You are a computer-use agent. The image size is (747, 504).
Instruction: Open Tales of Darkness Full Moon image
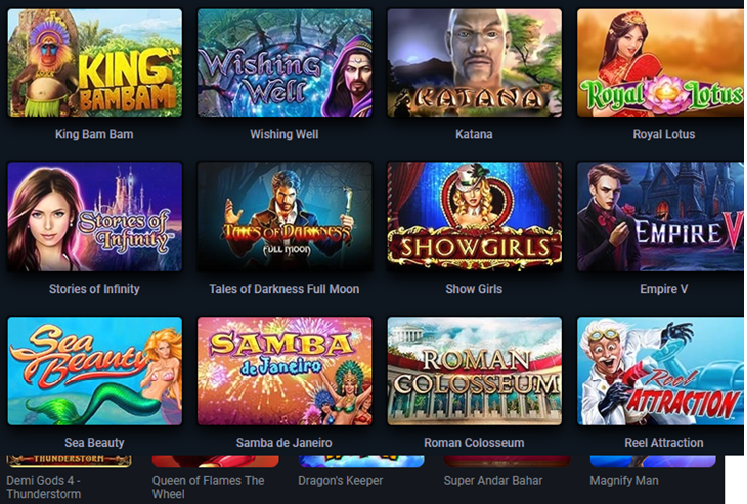click(x=284, y=217)
